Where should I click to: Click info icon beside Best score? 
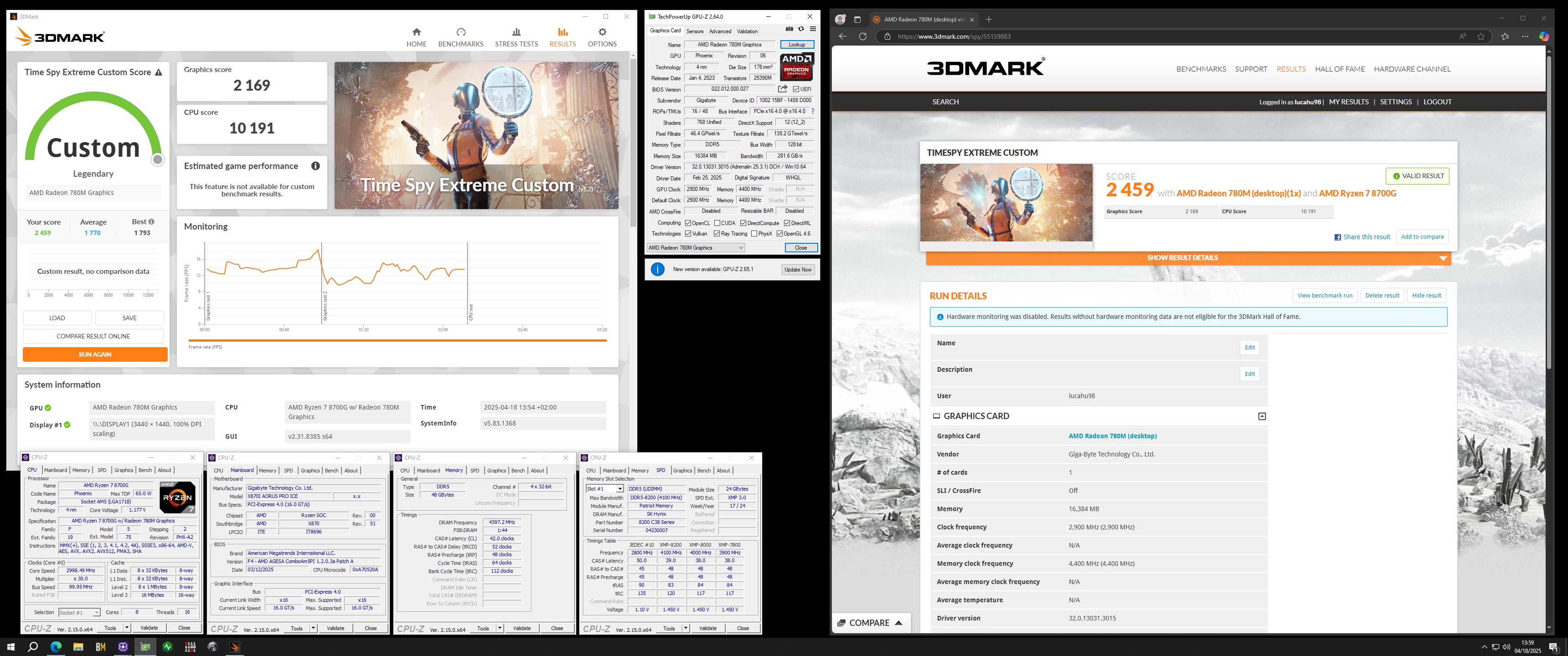[152, 221]
